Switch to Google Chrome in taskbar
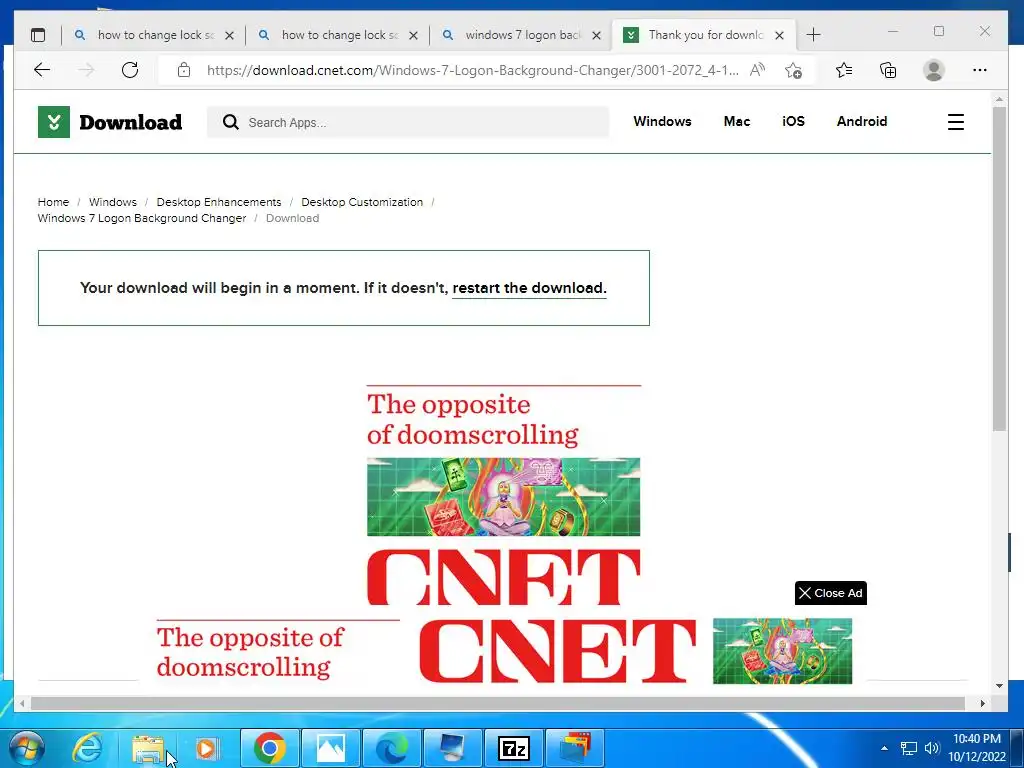 [x=270, y=748]
